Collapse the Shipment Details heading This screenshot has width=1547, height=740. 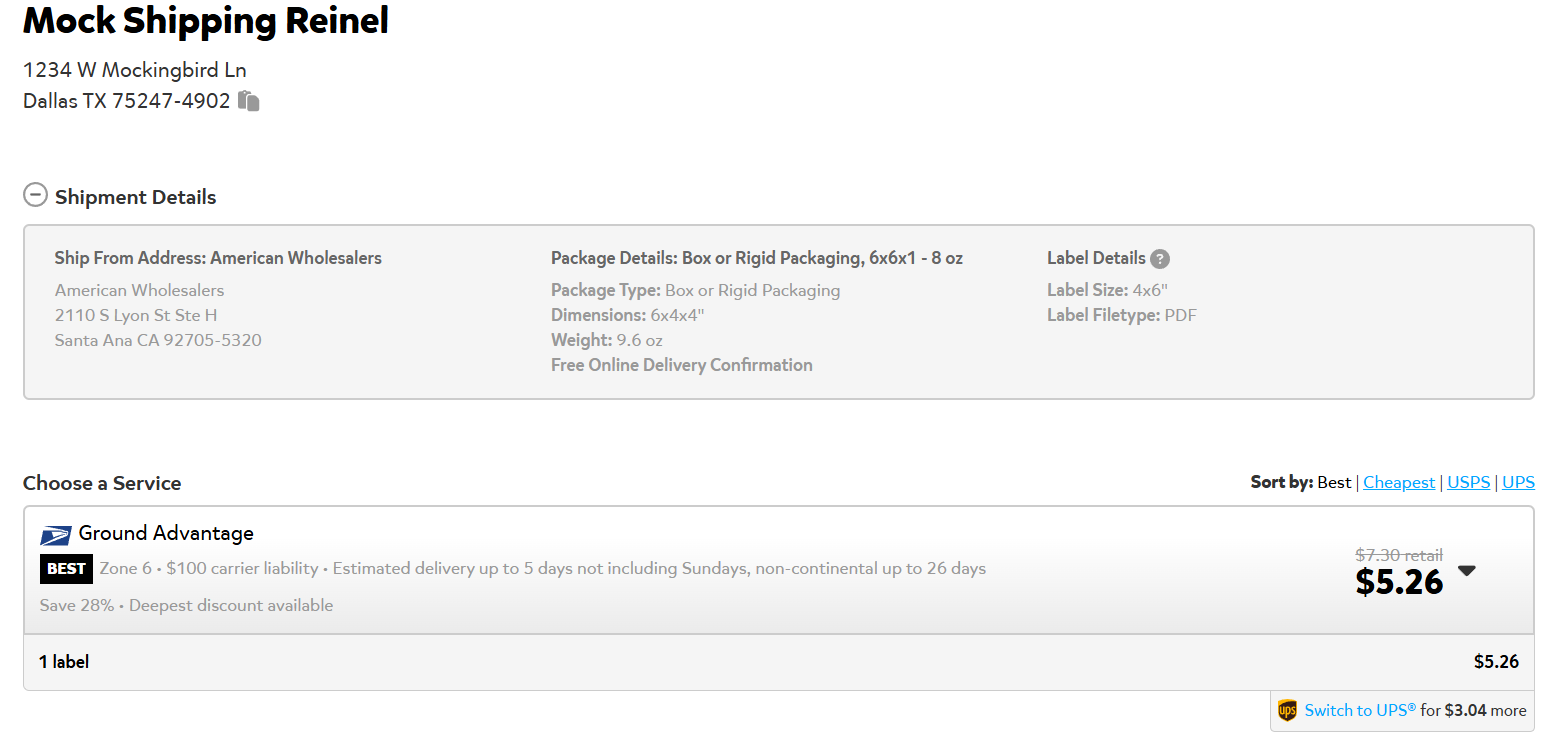135,197
